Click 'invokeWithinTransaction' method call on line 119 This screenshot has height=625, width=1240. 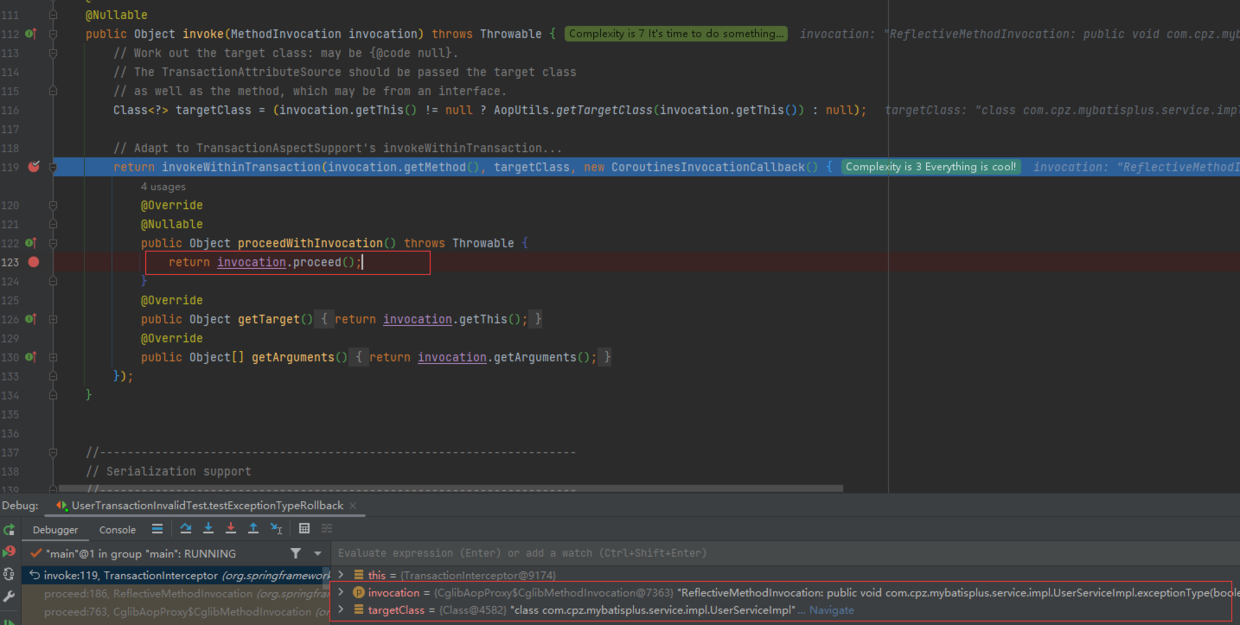click(x=241, y=167)
